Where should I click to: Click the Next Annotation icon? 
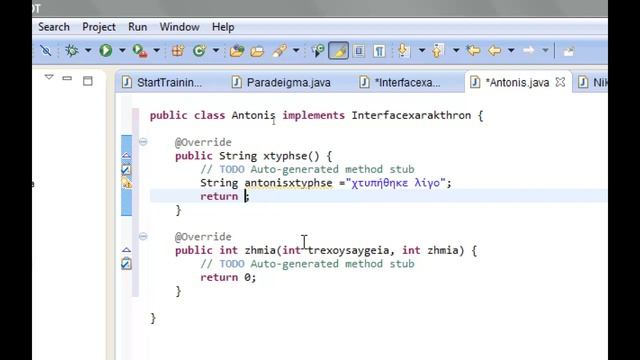coord(403,51)
